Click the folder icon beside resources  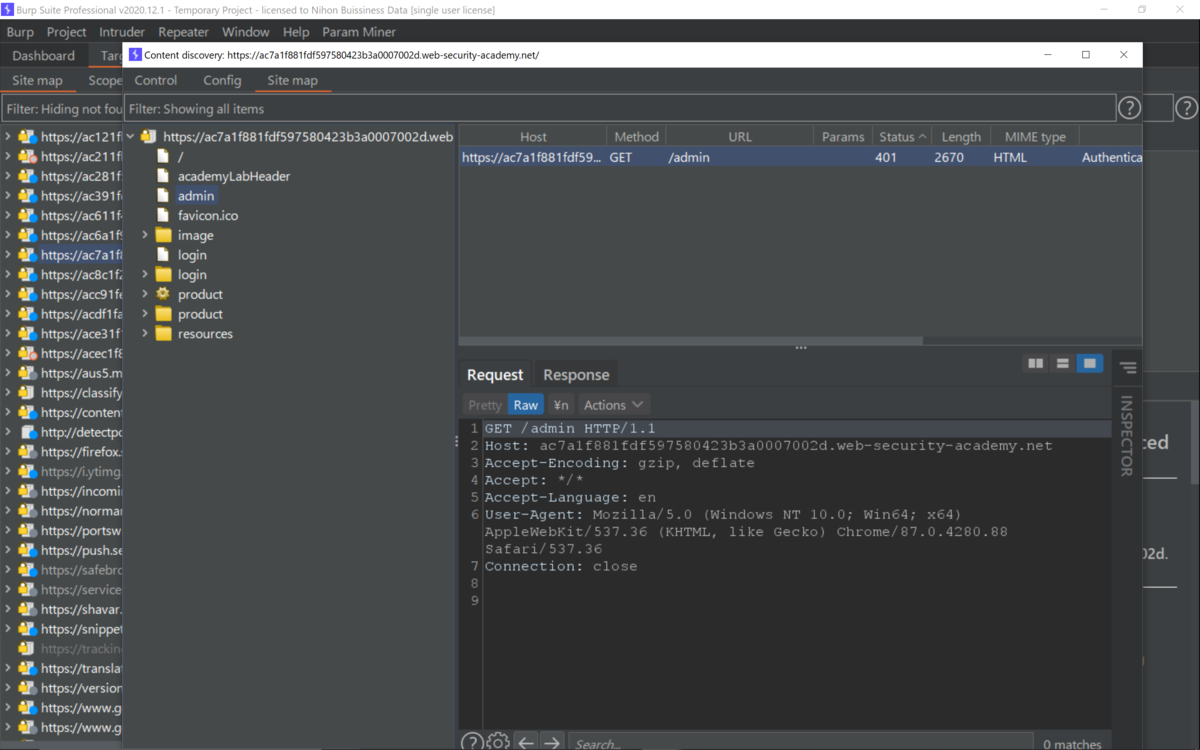[x=163, y=333]
